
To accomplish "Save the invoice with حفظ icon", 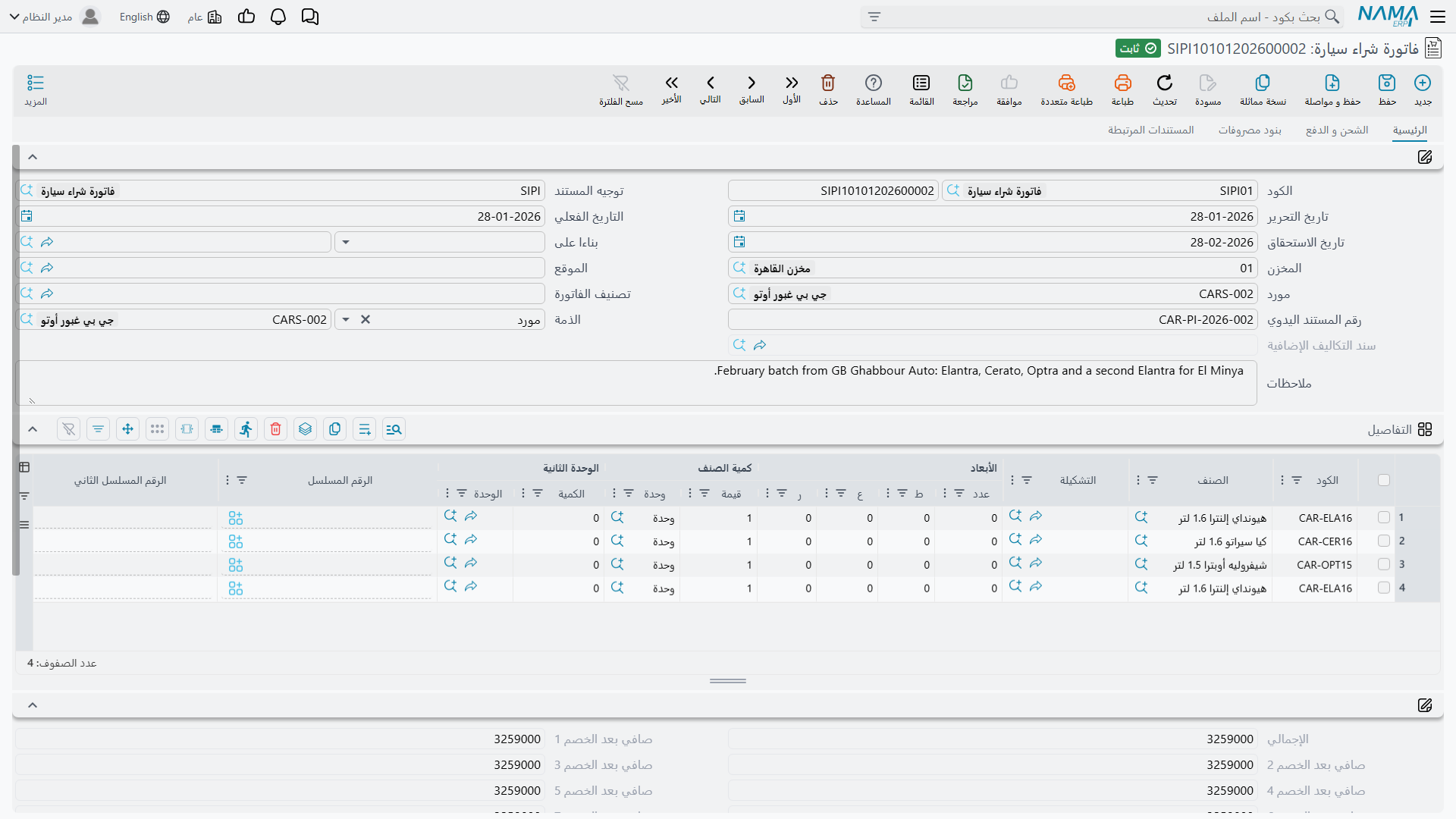I will click(x=1387, y=83).
